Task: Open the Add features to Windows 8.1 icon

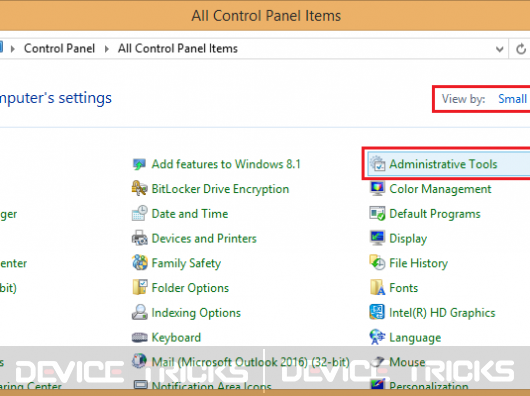Action: [139, 164]
